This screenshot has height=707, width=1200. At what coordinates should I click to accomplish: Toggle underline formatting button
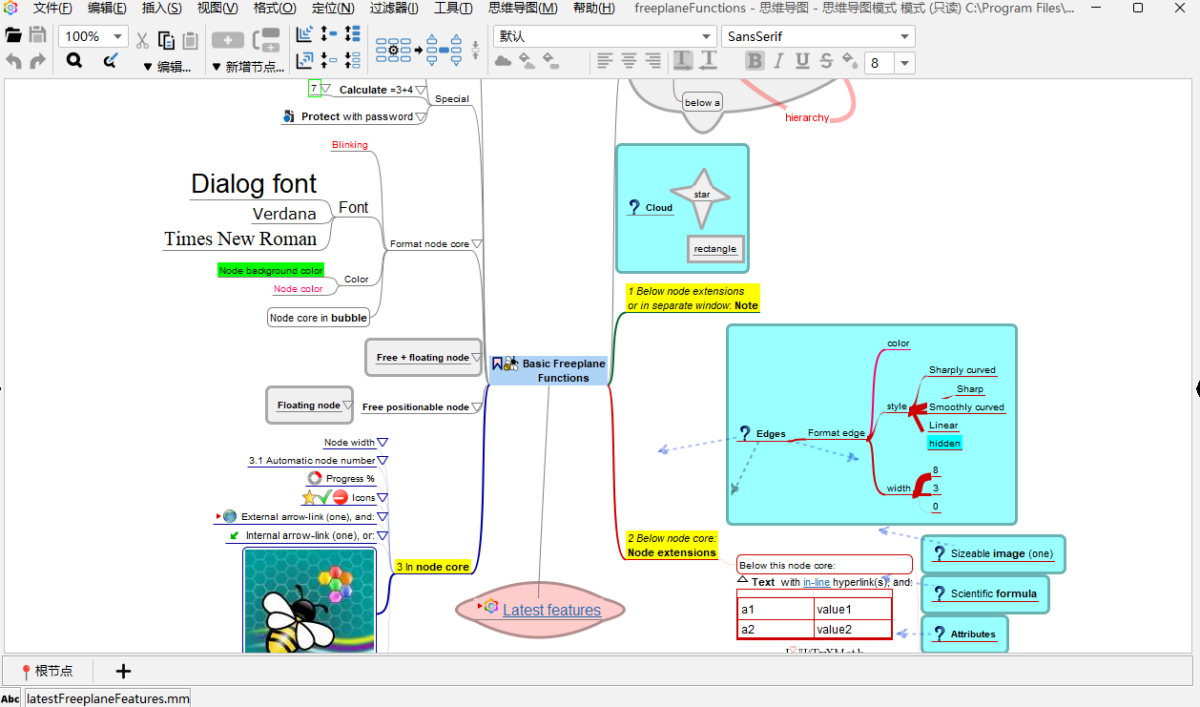tap(802, 61)
